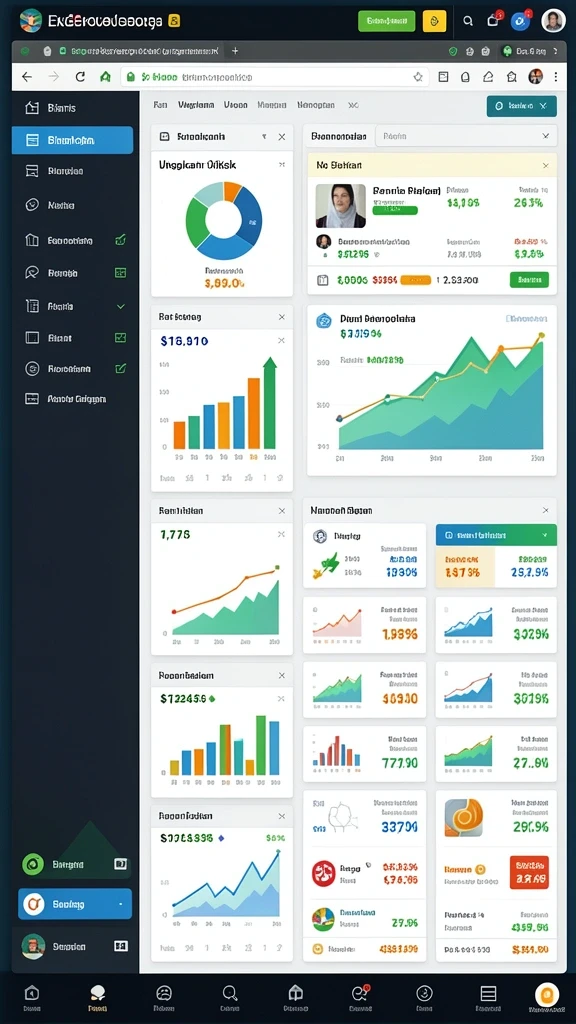Toggle green checkbox next to ninth sidebar item
The width and height of the screenshot is (576, 1024).
coord(120,368)
